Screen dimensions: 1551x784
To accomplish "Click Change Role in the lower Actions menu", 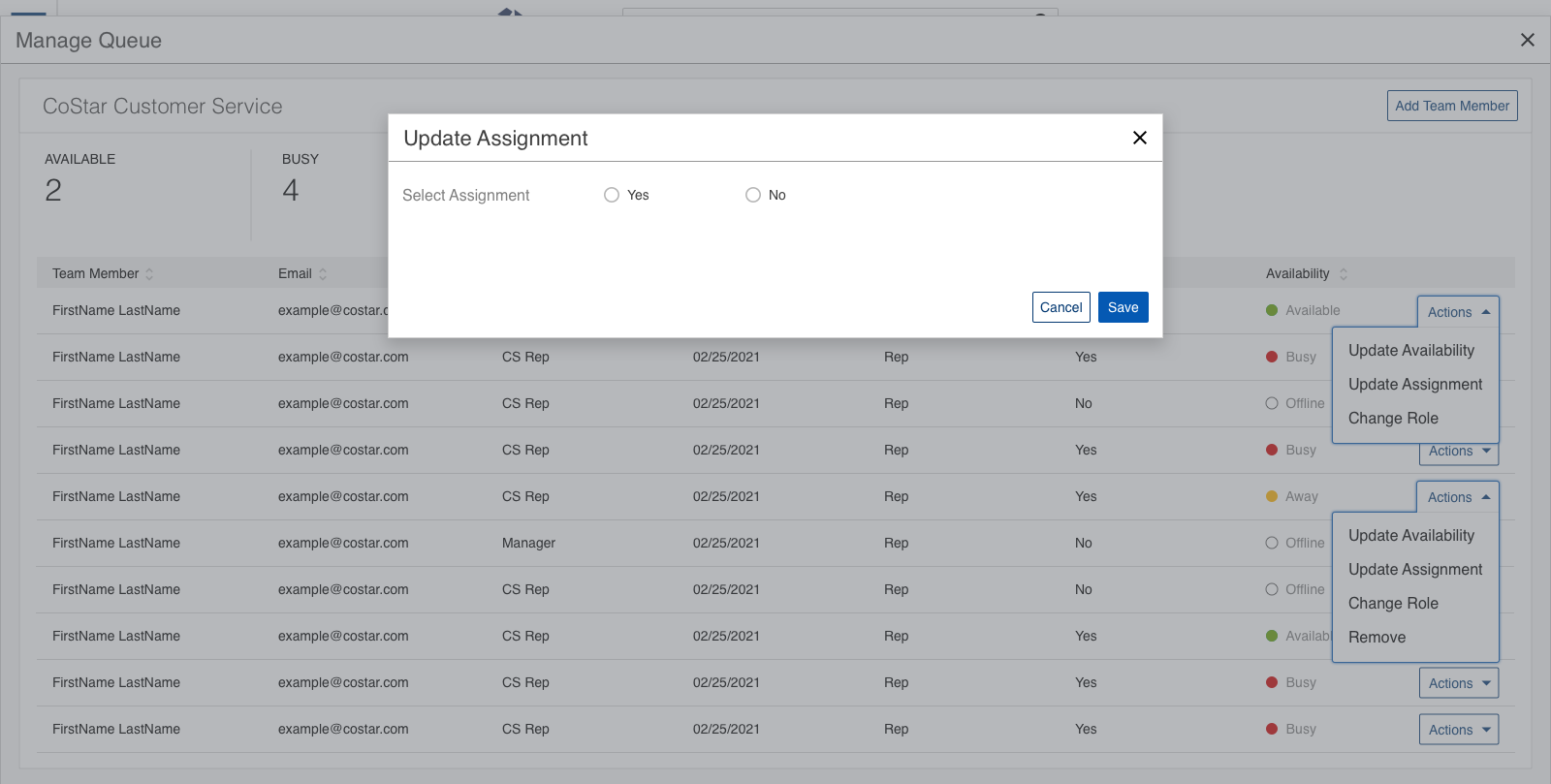I will (x=1393, y=603).
